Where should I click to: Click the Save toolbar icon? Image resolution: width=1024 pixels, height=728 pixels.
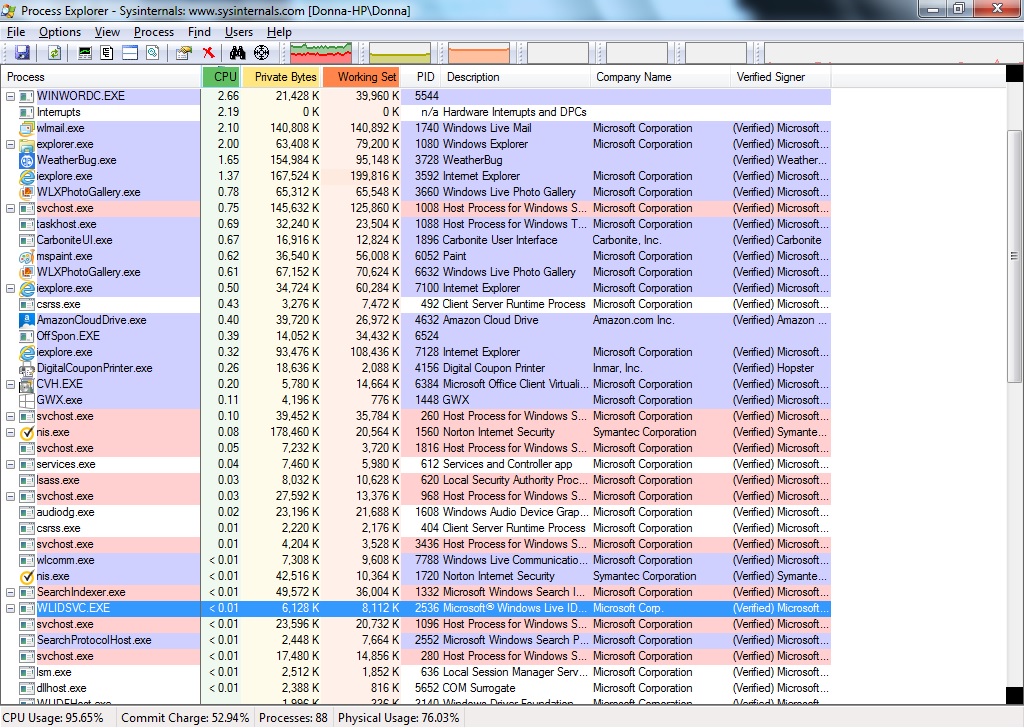22,53
